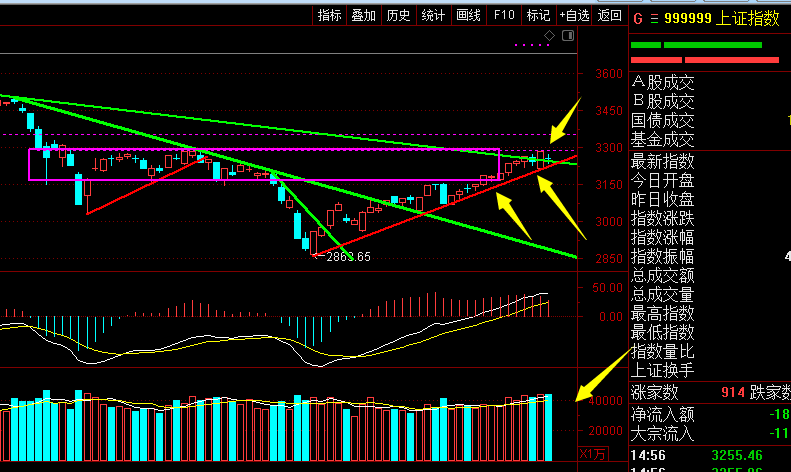Click the 3000 price axis value
This screenshot has width=791, height=472.
[x=608, y=221]
